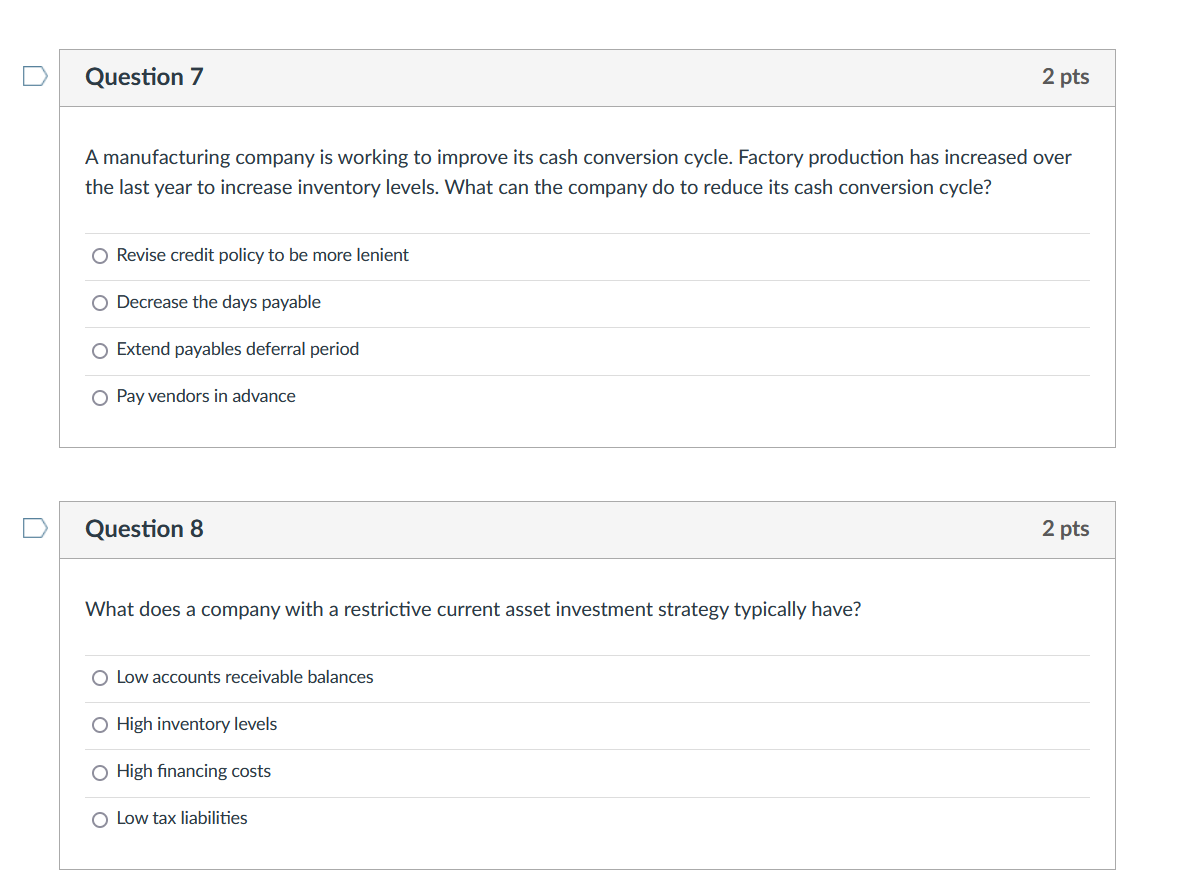Click the restrictive current asset strategy question text
The height and width of the screenshot is (895, 1204).
[473, 609]
